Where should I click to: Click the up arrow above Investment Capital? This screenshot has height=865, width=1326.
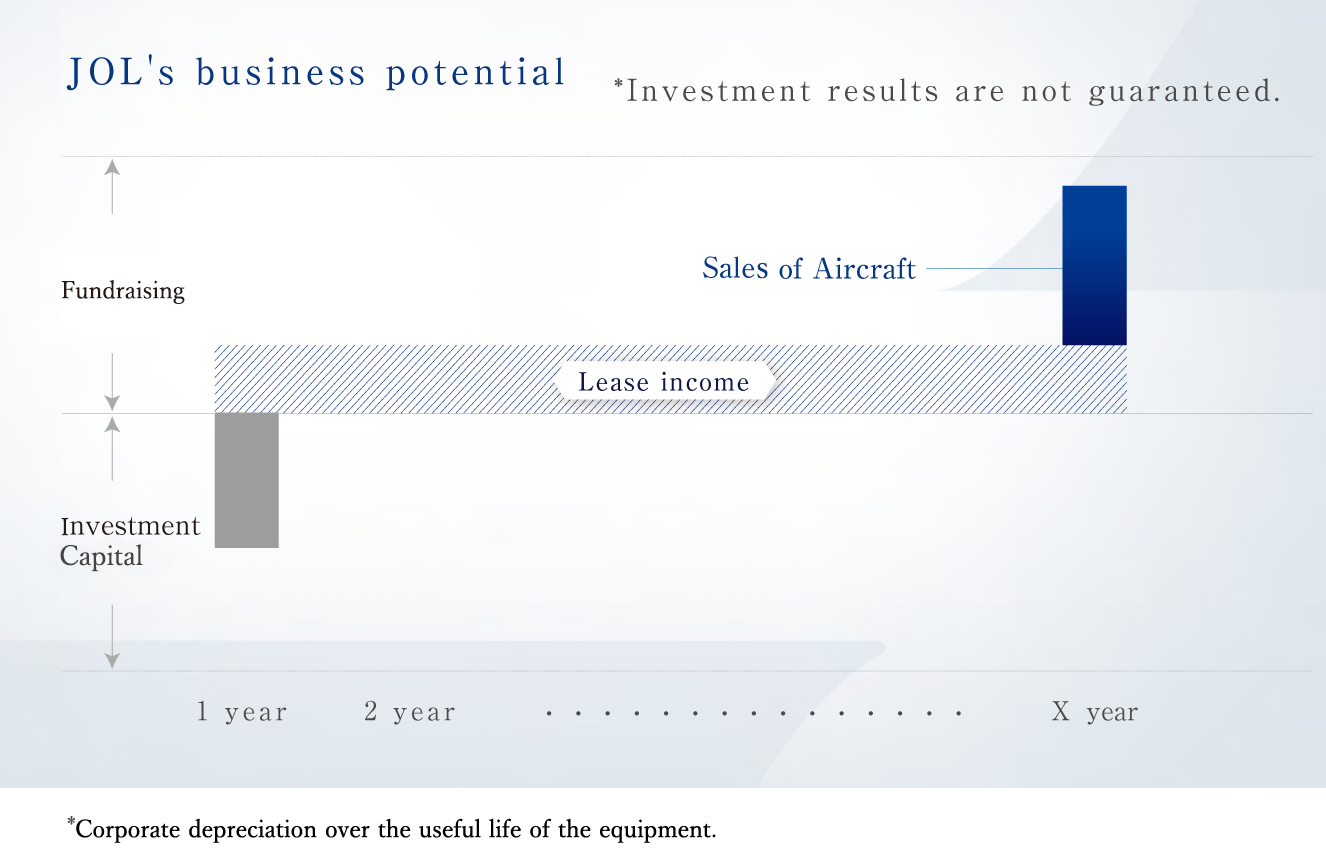(x=113, y=448)
